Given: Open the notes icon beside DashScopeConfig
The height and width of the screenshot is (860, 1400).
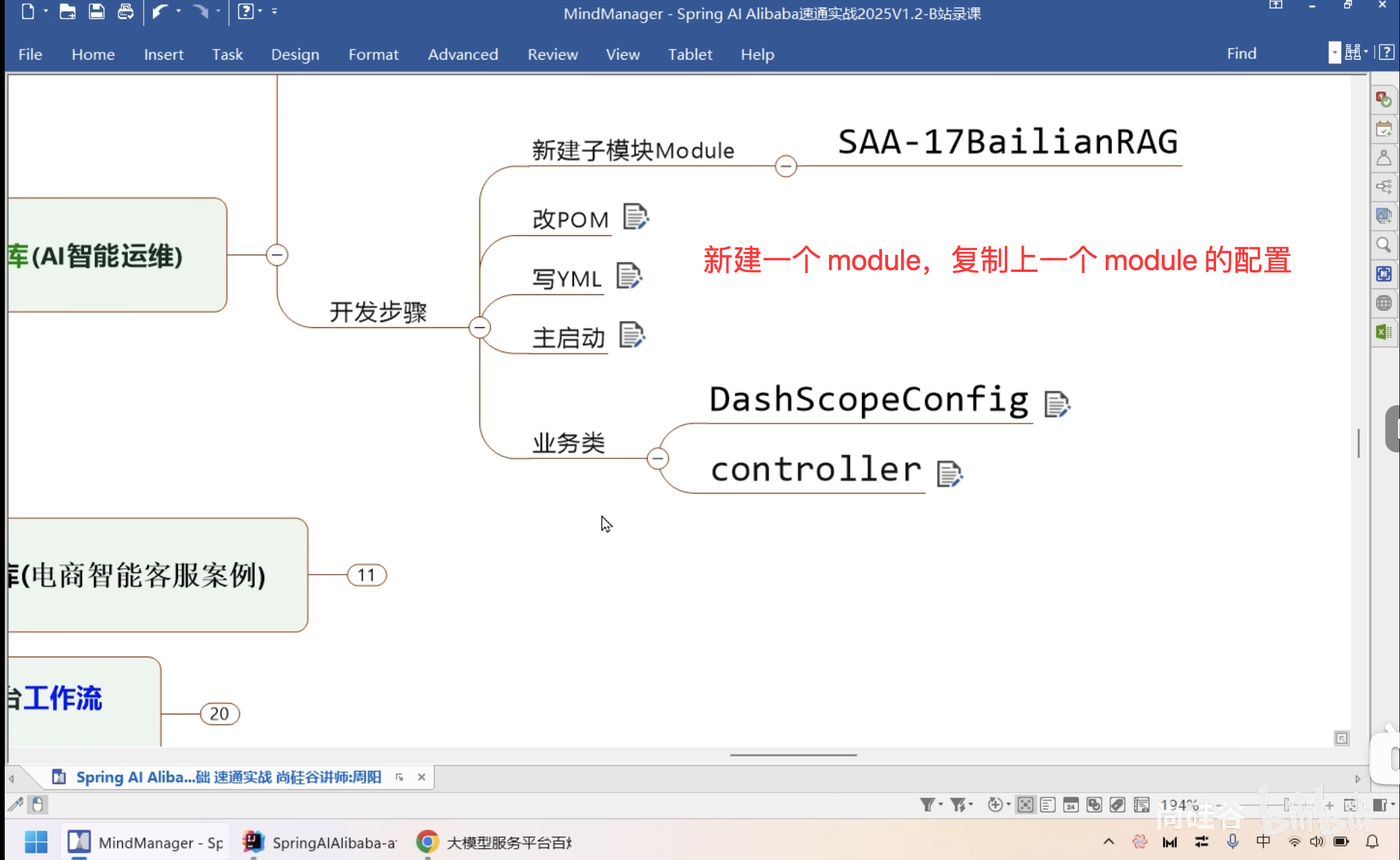Looking at the screenshot, I should tap(1056, 404).
